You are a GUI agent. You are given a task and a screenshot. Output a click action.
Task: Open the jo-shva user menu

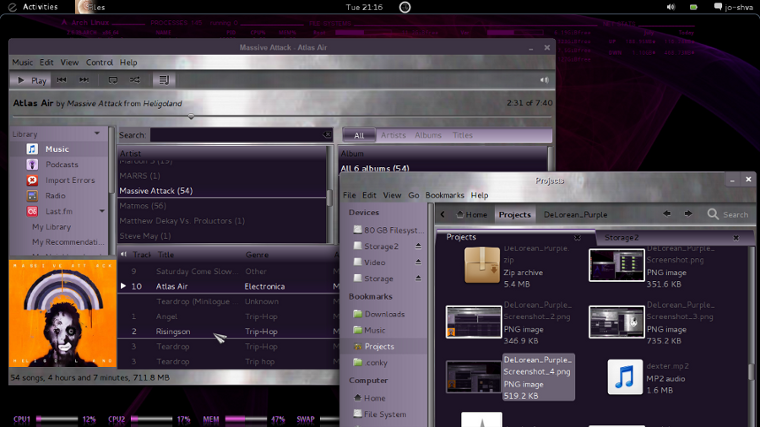click(733, 7)
